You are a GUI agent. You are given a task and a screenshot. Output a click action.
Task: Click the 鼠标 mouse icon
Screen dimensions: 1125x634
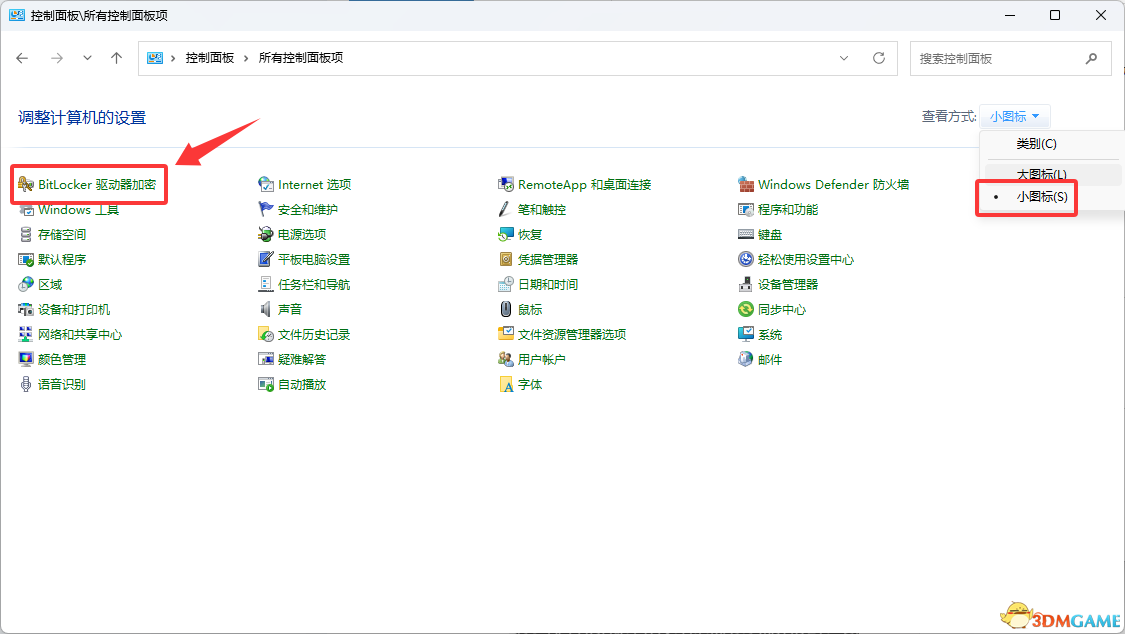[506, 310]
